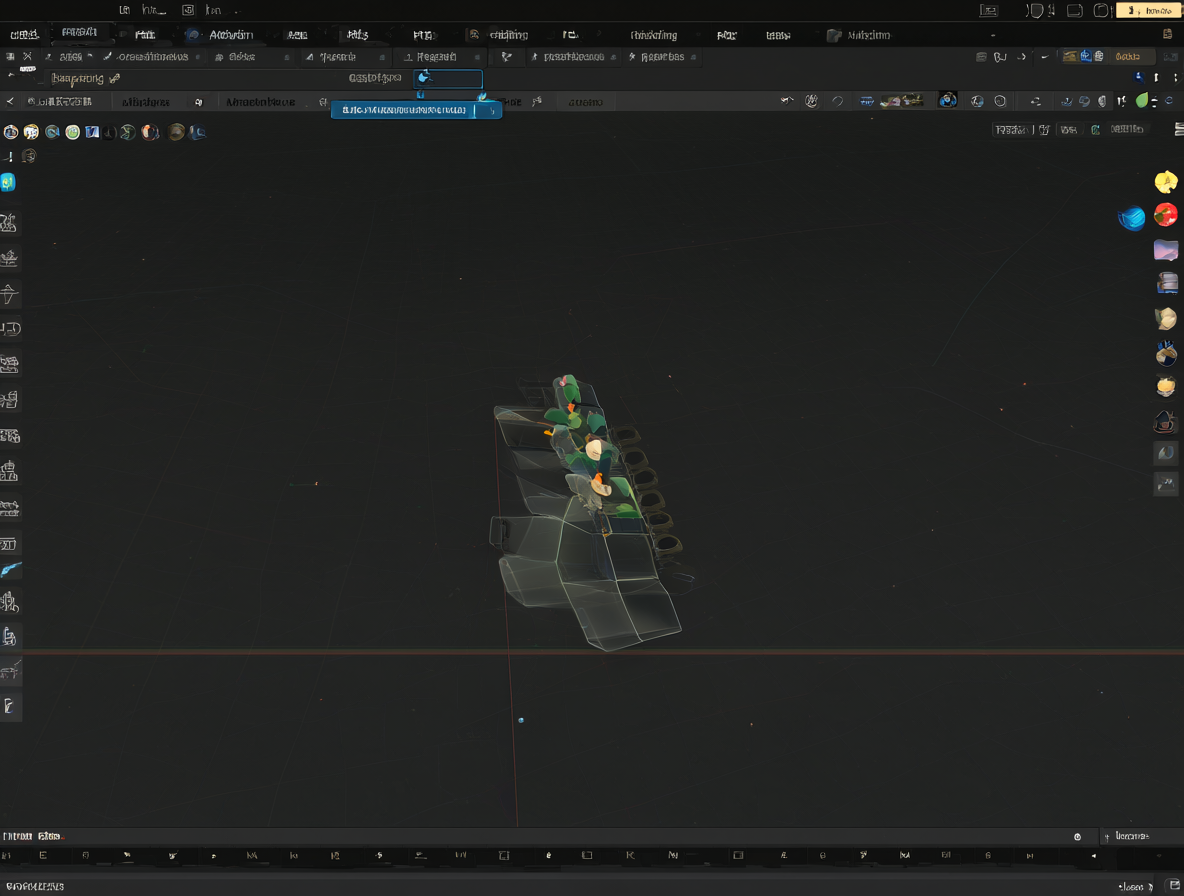Click the green round icon above the viewport
1184x896 pixels.
[x=72, y=132]
